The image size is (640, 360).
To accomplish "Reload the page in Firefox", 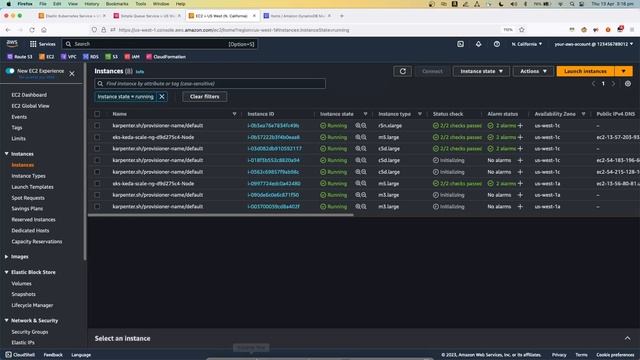I will (32, 30).
